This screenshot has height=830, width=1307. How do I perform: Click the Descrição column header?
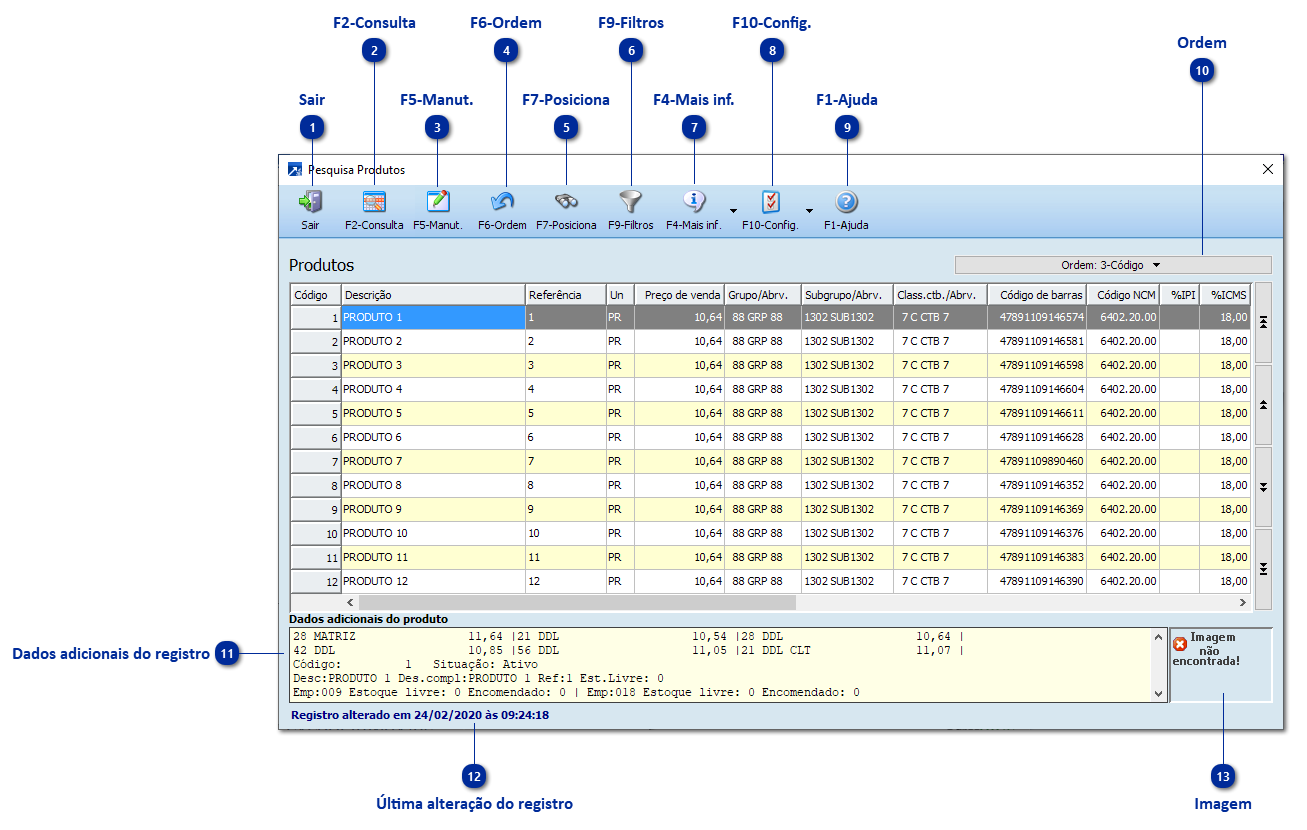(x=433, y=295)
